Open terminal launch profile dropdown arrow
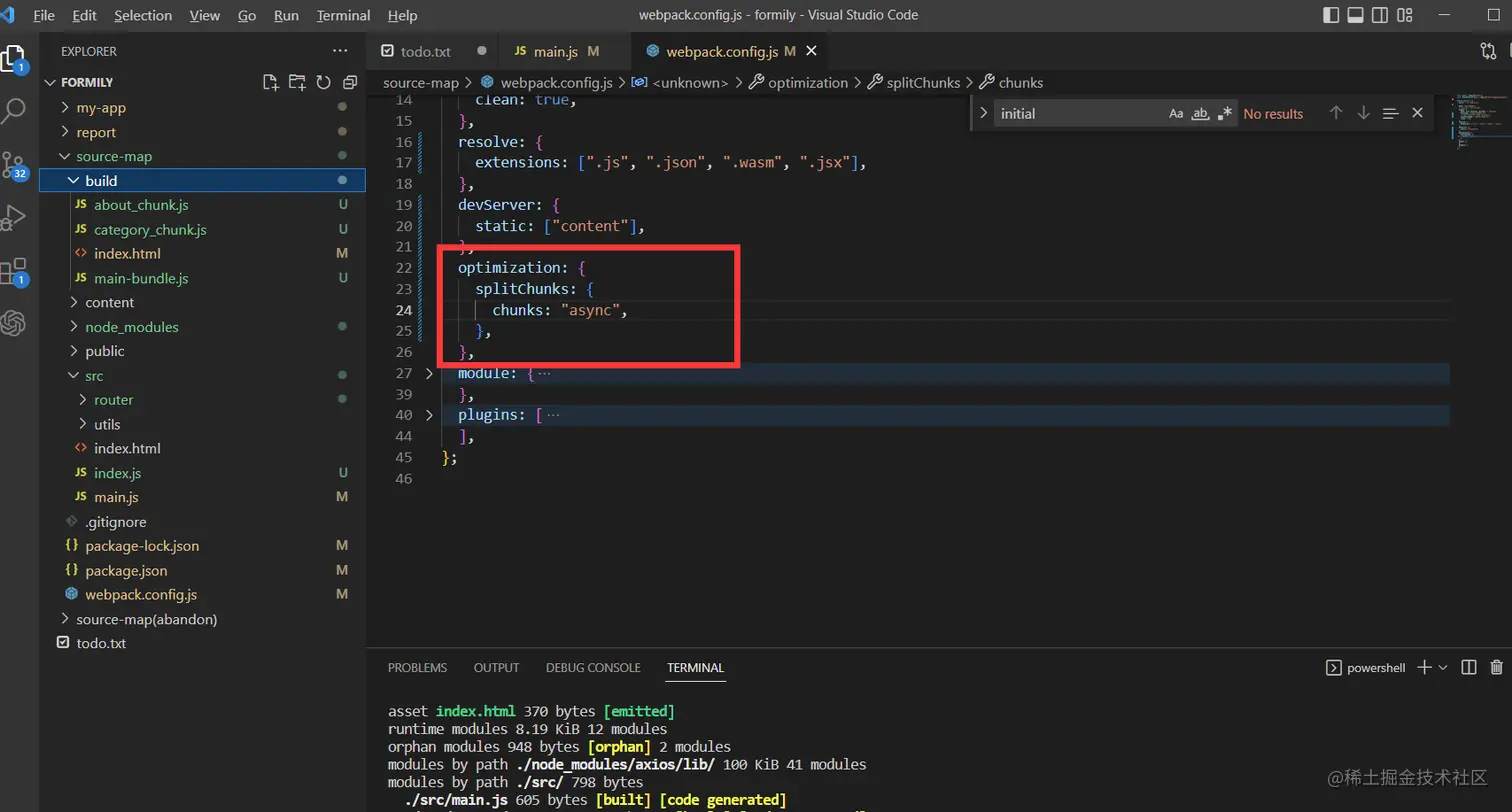This screenshot has width=1512, height=812. 1443,667
